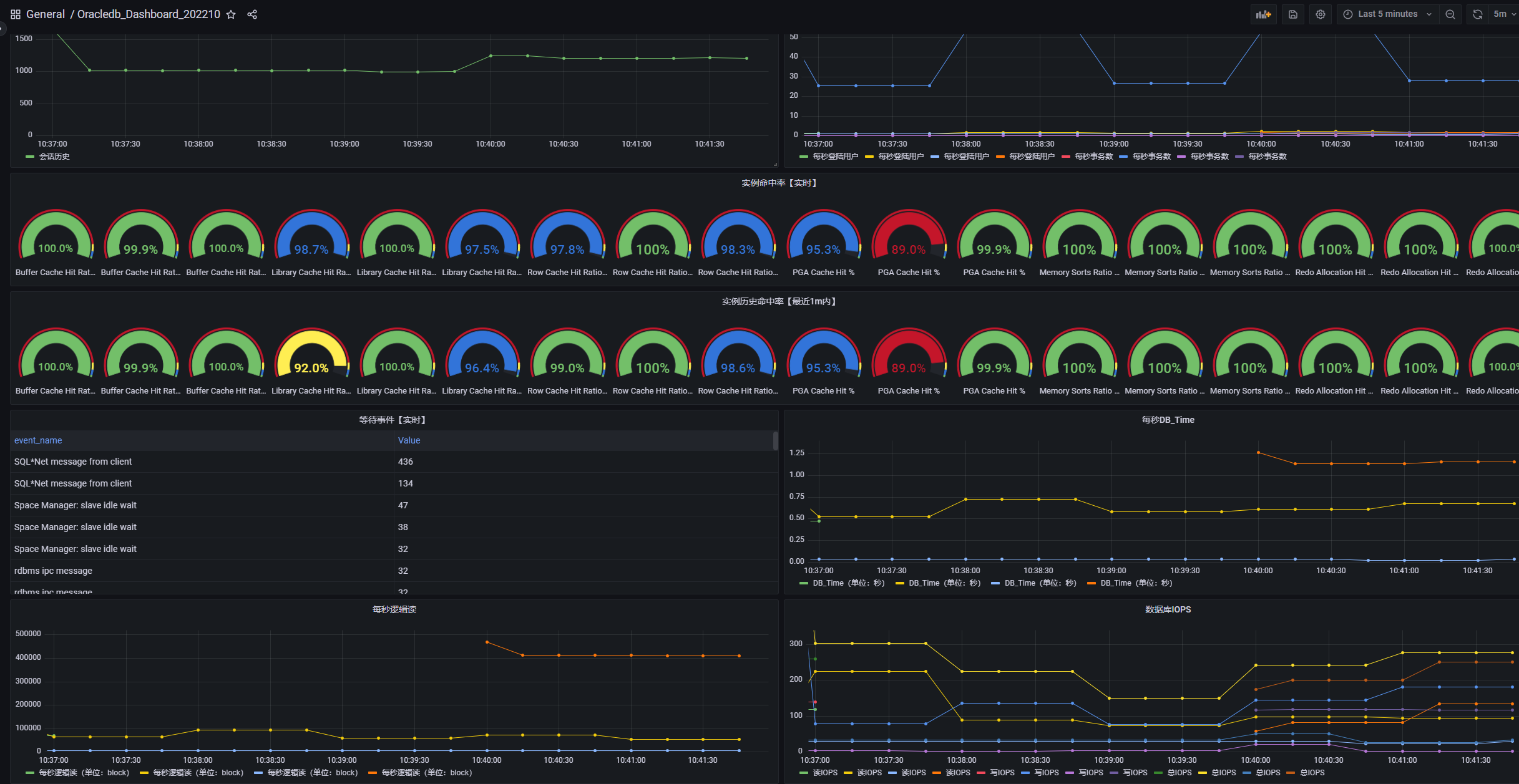Open the 每秒逻辑读 panel title menu
Viewport: 1519px width, 784px height.
[x=394, y=609]
